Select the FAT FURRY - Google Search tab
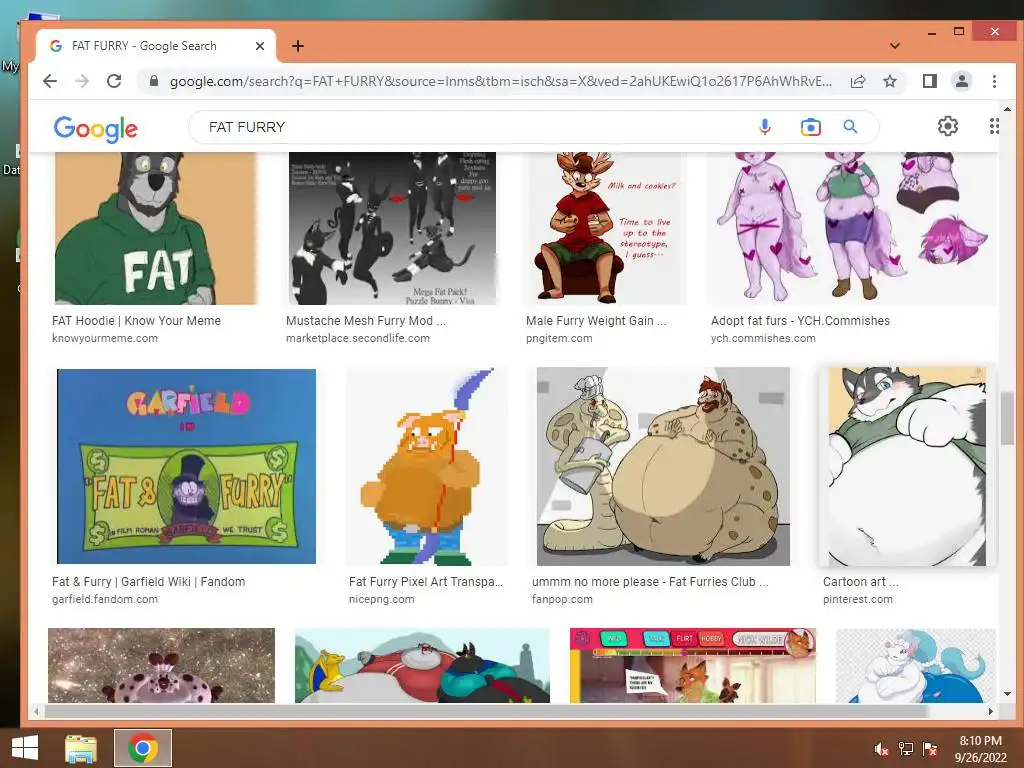 click(155, 46)
